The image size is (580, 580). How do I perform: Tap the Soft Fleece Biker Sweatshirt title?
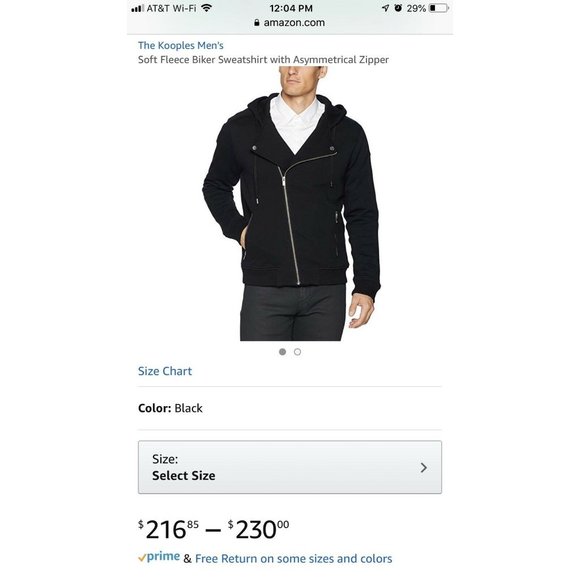(263, 60)
